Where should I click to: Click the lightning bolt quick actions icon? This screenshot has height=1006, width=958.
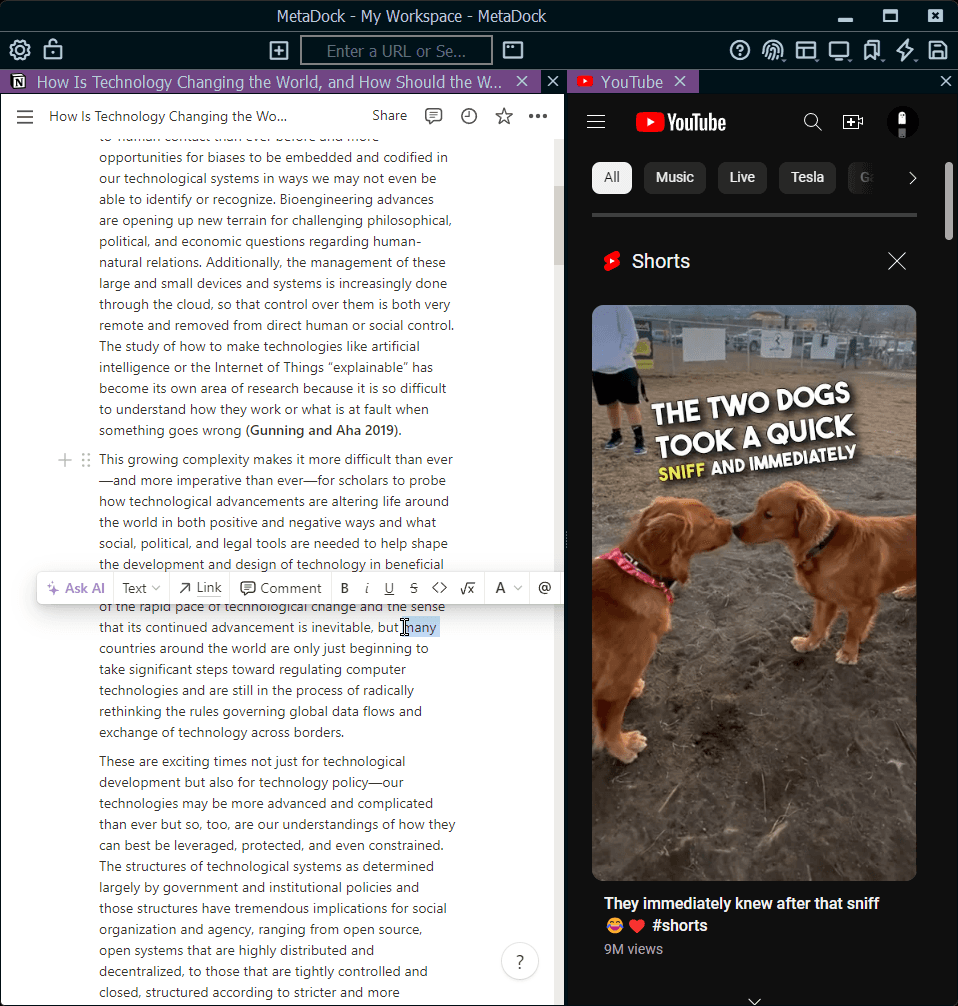[905, 50]
